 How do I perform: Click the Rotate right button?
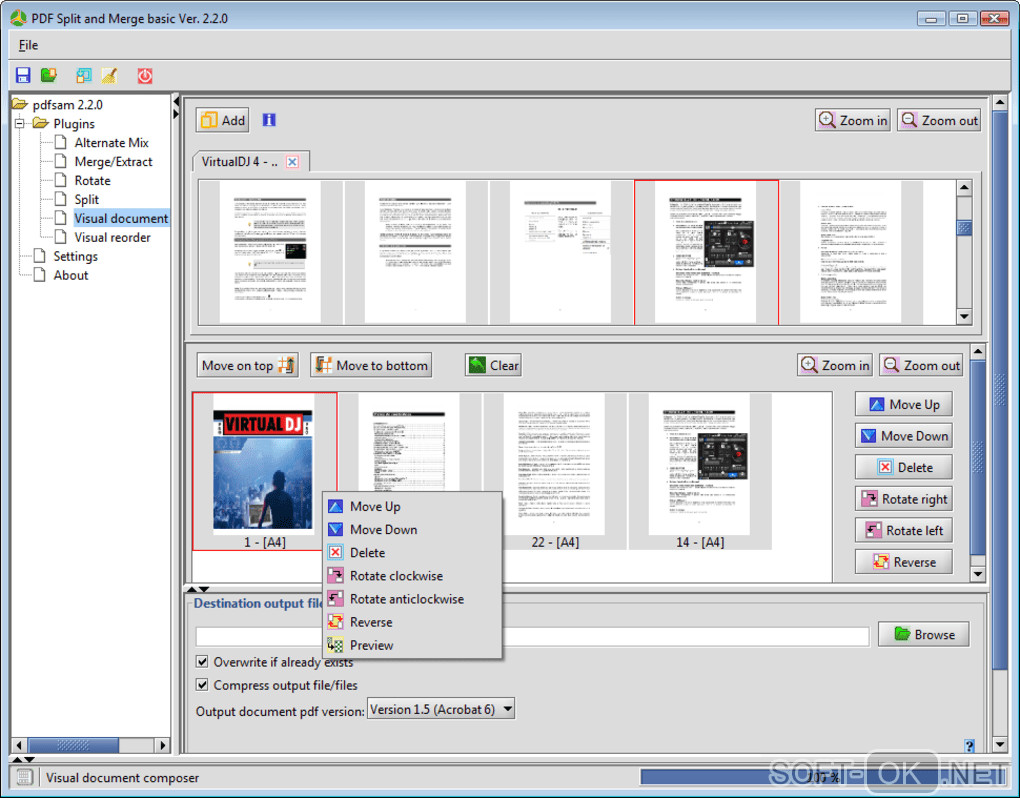pyautogui.click(x=904, y=499)
